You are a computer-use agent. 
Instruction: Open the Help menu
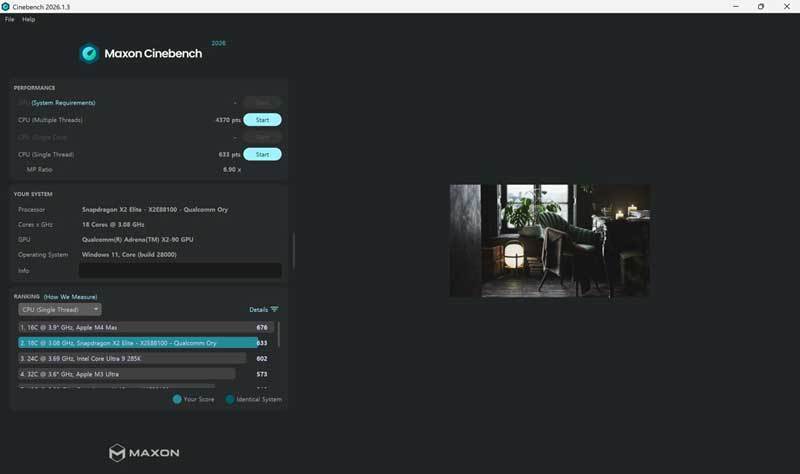coord(29,19)
